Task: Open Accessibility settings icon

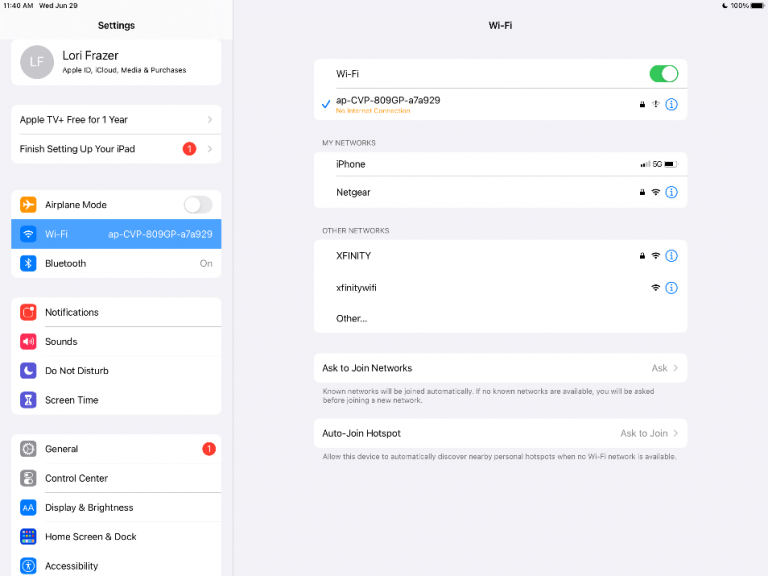Action: pyautogui.click(x=28, y=566)
